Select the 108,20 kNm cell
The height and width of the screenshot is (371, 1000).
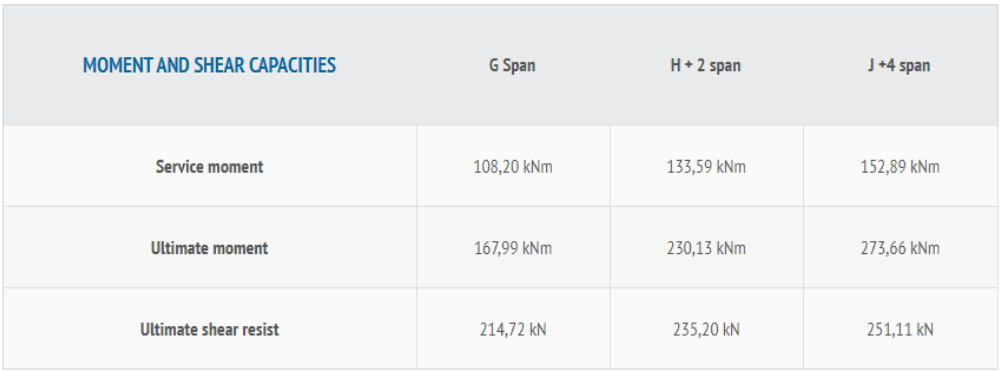tap(513, 167)
